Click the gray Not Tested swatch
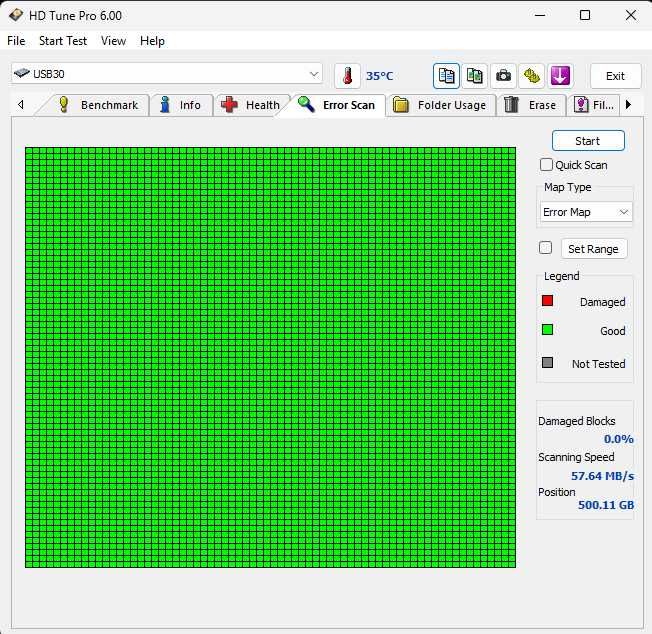 point(547,363)
